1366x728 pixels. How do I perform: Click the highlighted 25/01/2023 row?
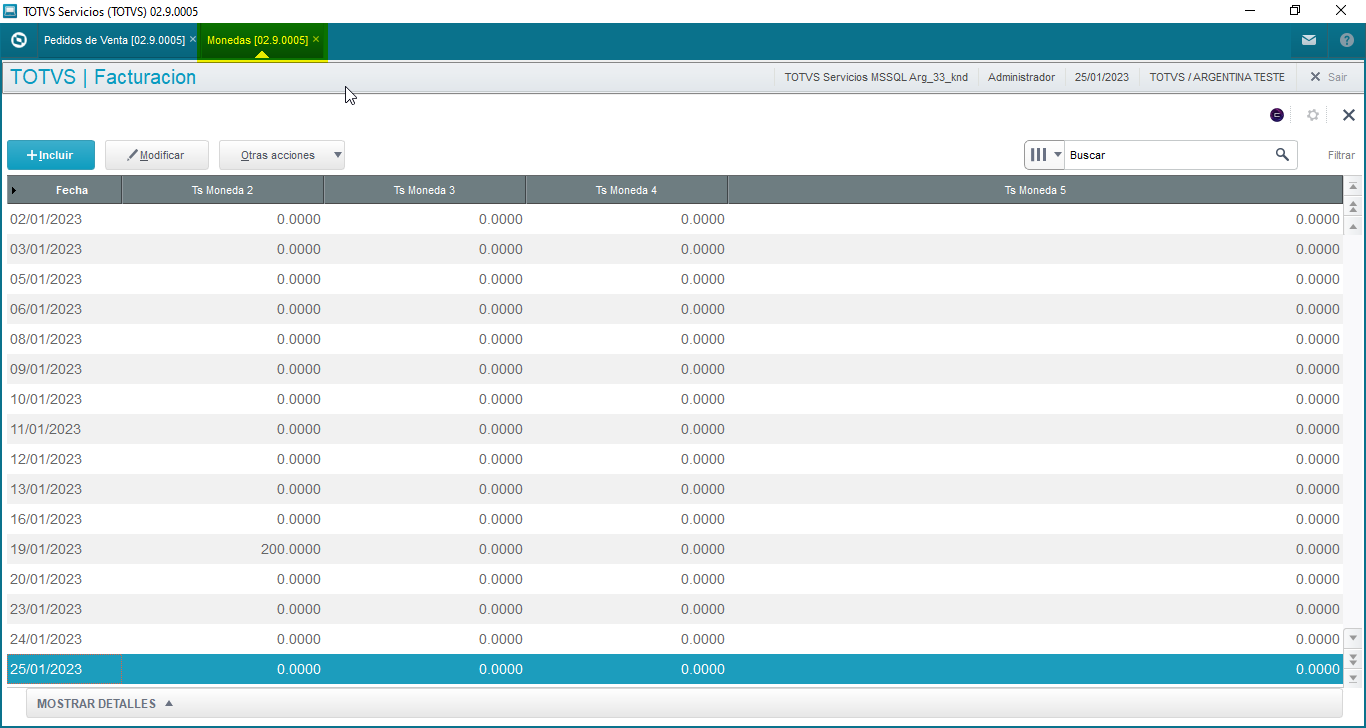click(x=675, y=669)
